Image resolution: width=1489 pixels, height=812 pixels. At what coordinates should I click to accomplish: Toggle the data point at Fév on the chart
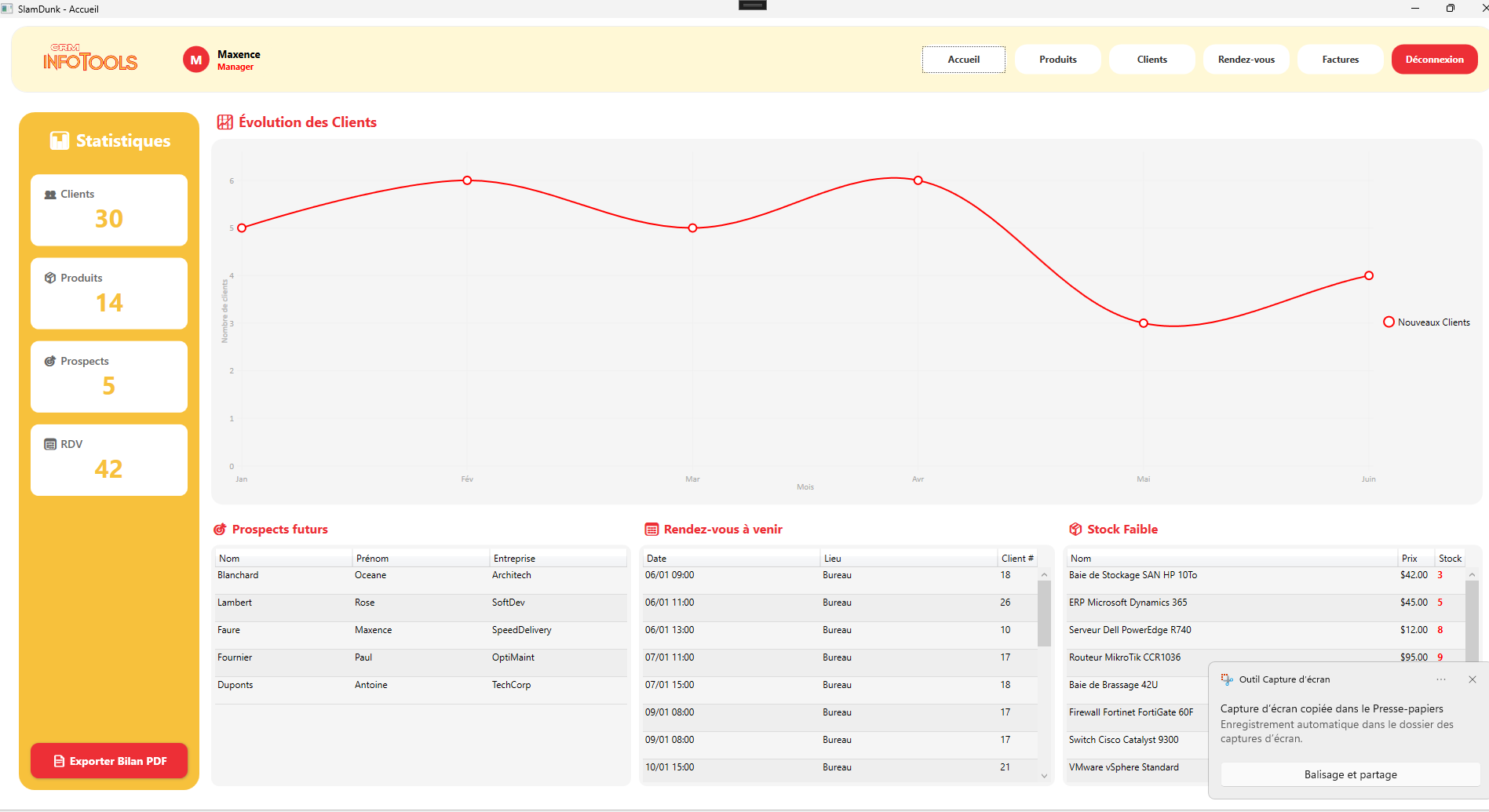pyautogui.click(x=467, y=180)
